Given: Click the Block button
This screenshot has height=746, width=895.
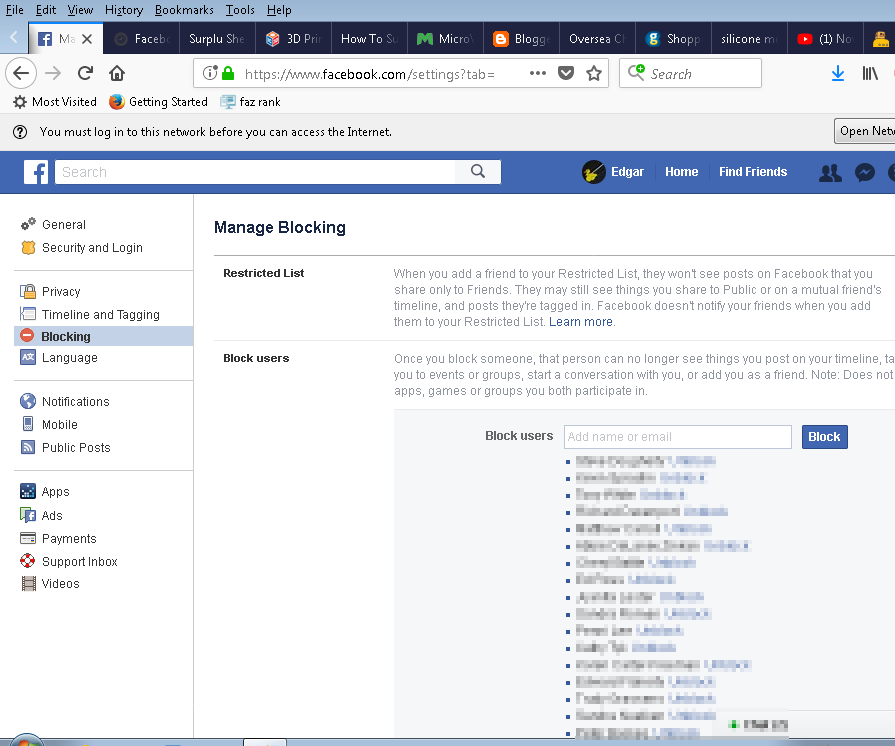Looking at the screenshot, I should point(823,436).
